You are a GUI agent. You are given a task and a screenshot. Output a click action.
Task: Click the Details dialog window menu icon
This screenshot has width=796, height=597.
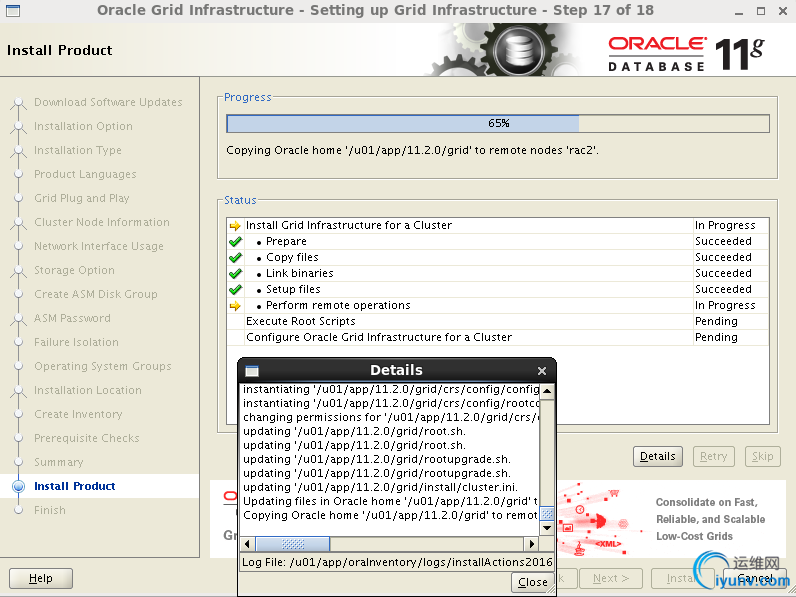(252, 371)
